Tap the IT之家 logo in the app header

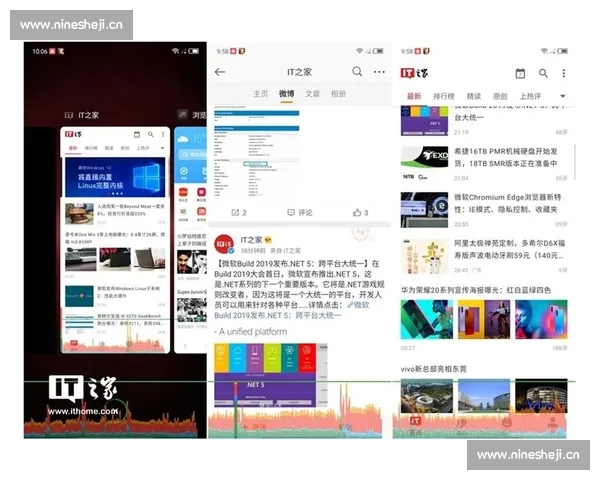tap(414, 73)
